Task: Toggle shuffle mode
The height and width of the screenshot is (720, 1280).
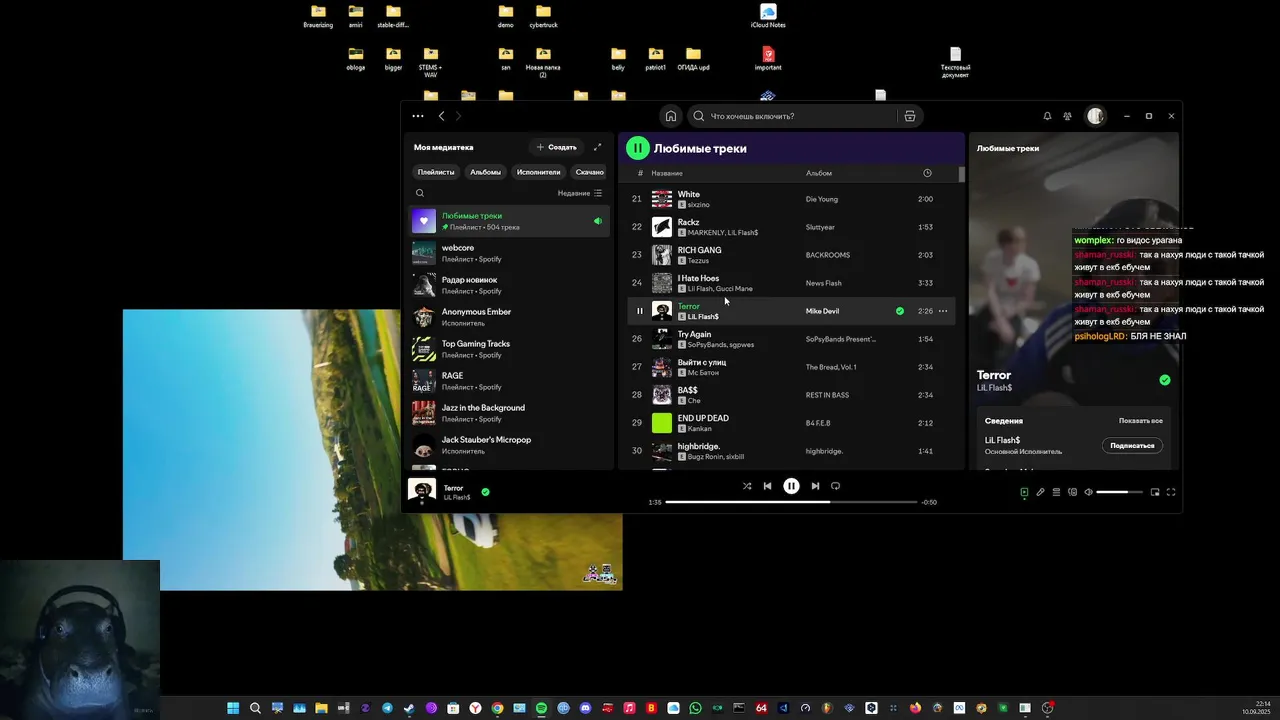Action: tap(746, 486)
